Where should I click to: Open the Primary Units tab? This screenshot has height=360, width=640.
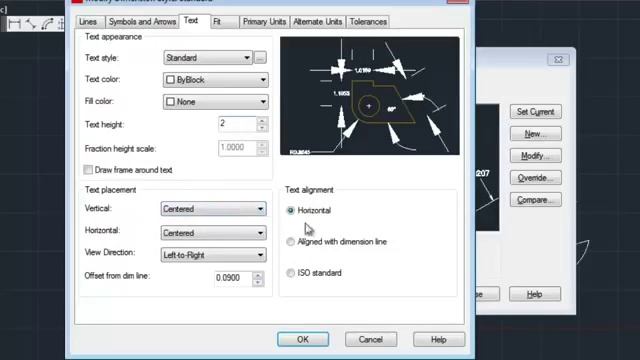pyautogui.click(x=264, y=22)
